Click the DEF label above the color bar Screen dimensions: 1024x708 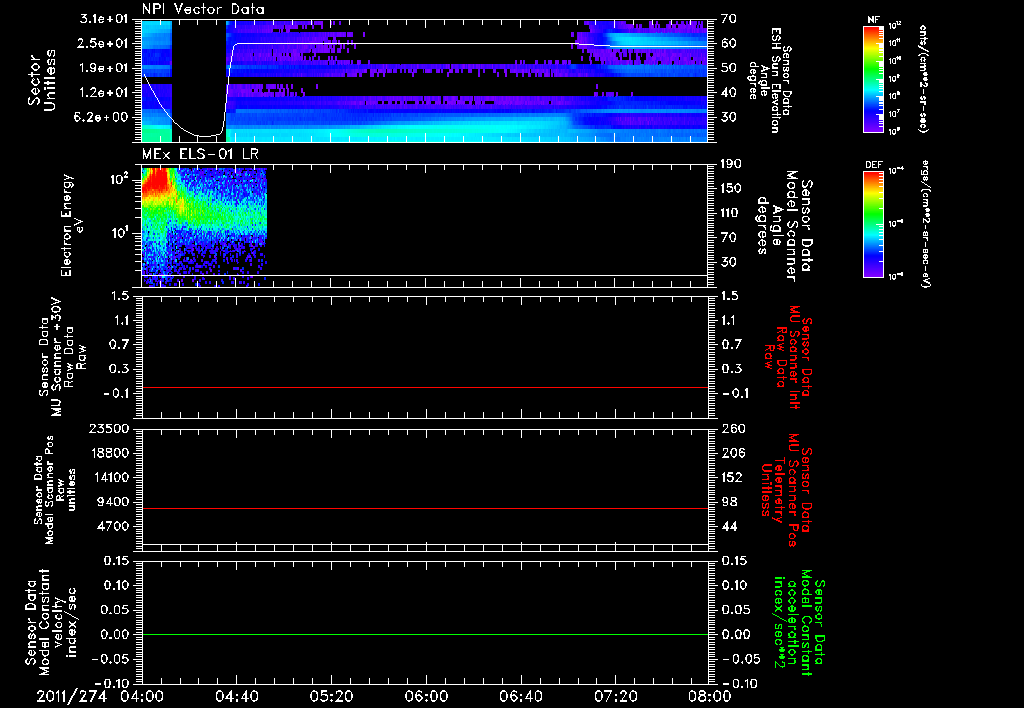click(874, 165)
